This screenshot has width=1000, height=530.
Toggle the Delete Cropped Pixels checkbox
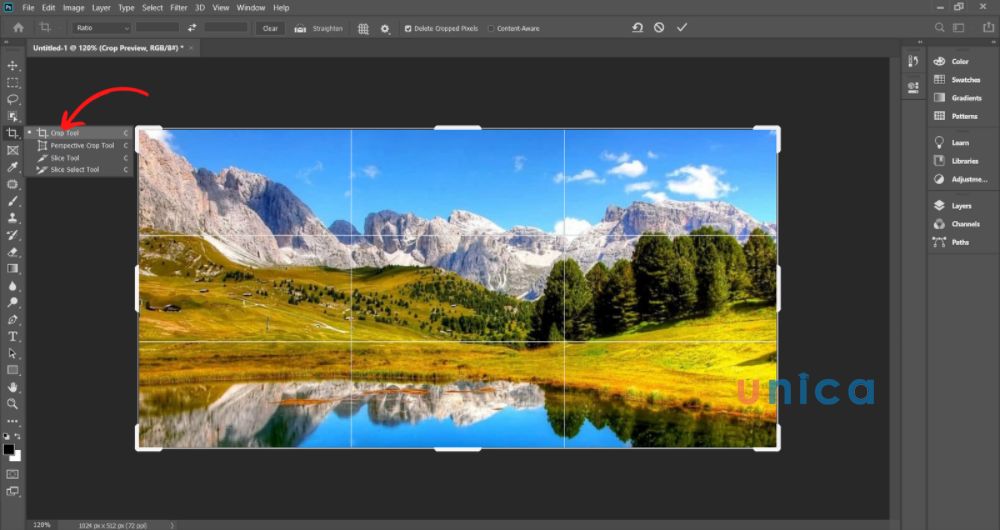(x=408, y=29)
